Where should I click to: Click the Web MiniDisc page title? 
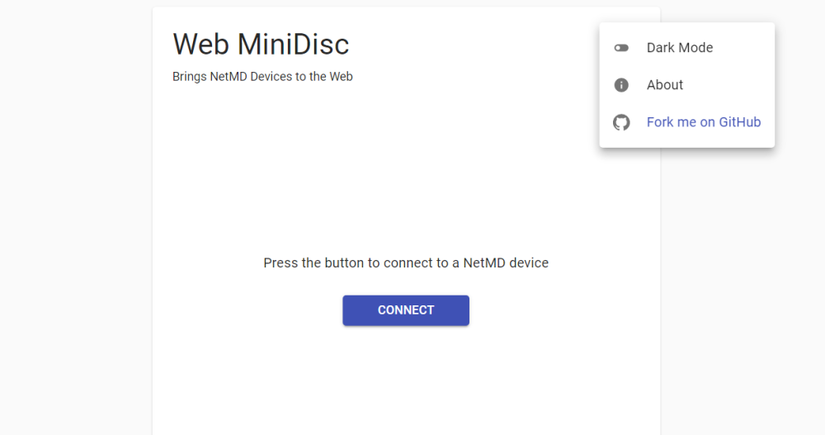click(x=260, y=44)
